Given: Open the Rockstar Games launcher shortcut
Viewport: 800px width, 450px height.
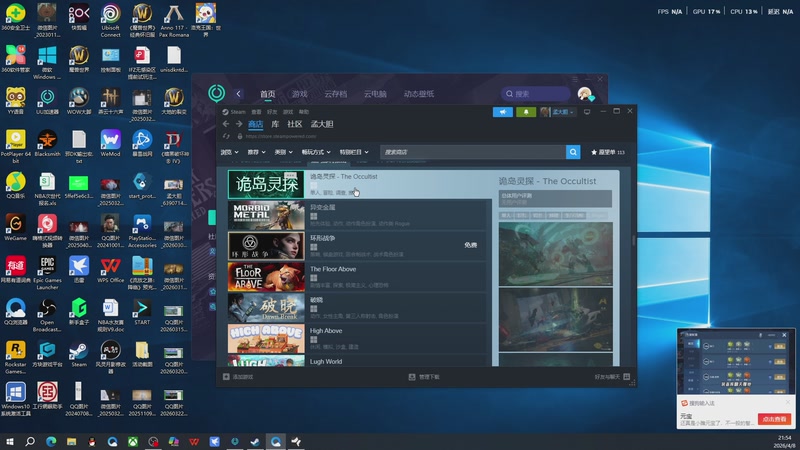Looking at the screenshot, I should coord(15,357).
